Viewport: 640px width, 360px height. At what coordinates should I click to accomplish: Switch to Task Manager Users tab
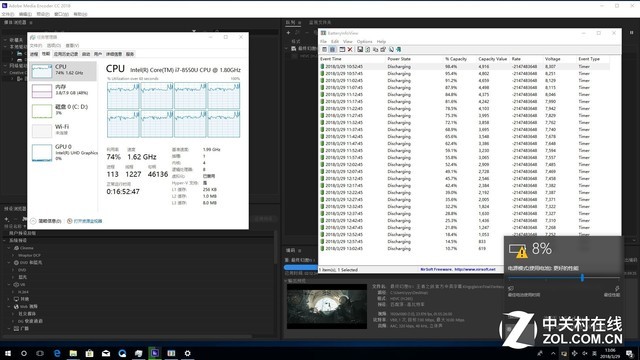click(x=98, y=54)
